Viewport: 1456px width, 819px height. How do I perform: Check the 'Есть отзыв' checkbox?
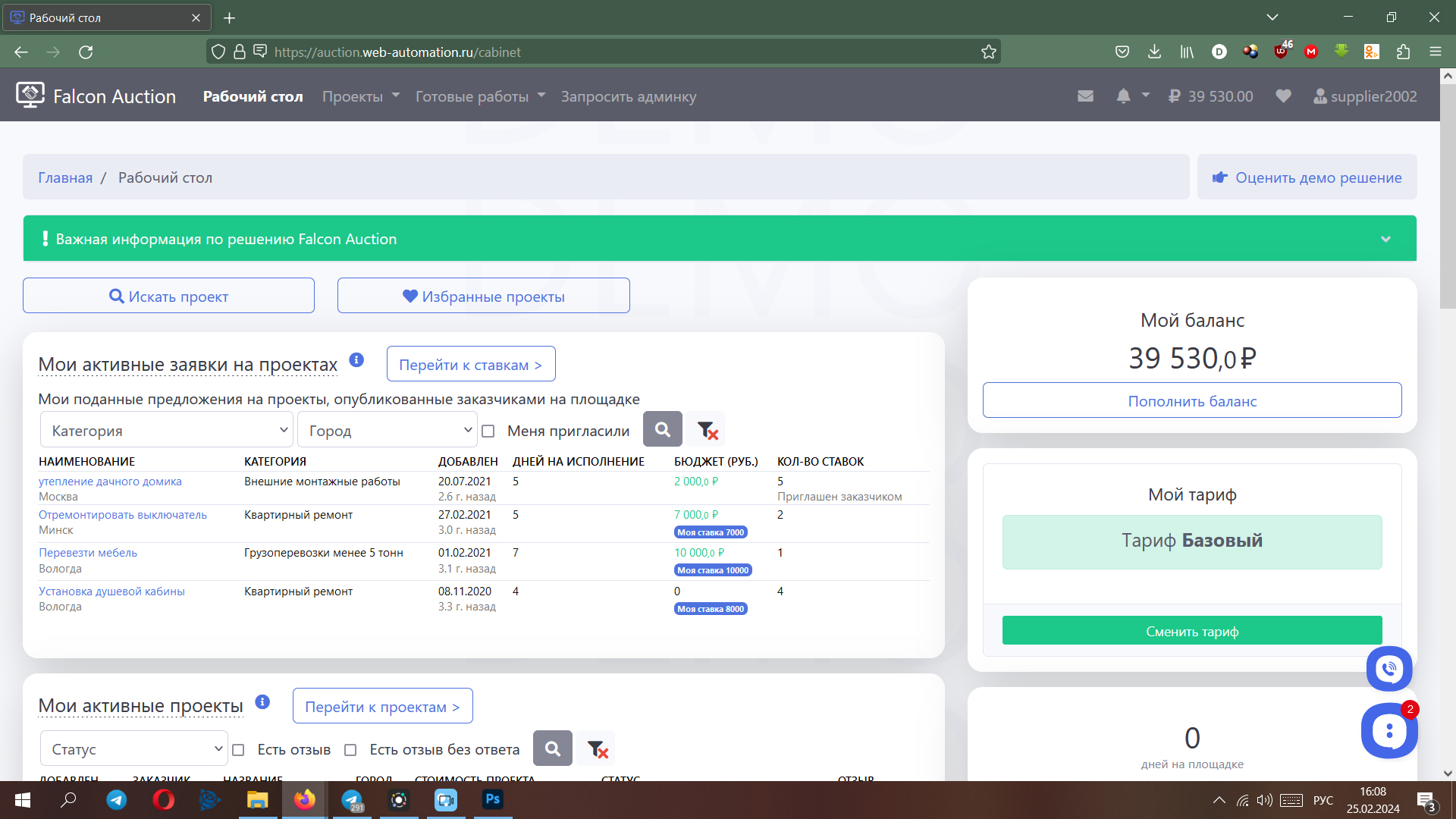pyautogui.click(x=238, y=750)
